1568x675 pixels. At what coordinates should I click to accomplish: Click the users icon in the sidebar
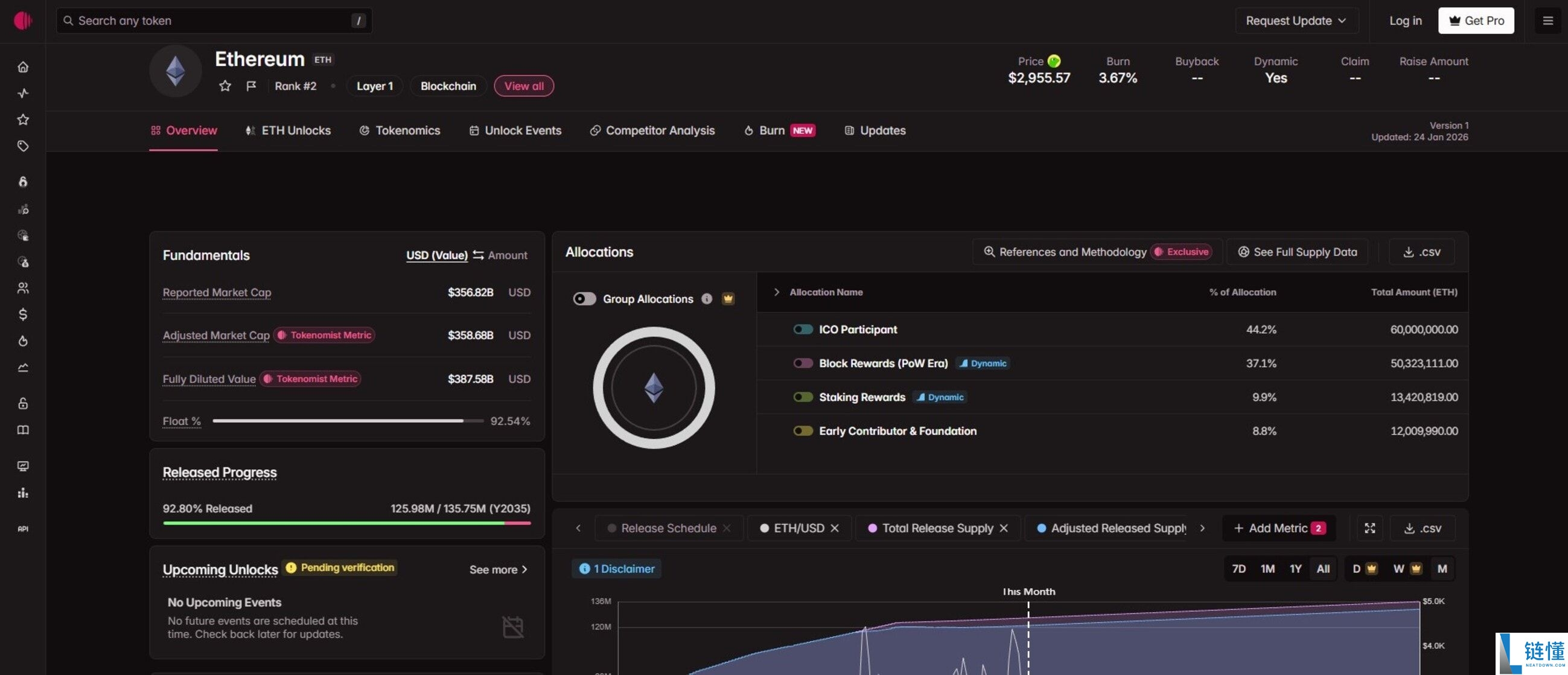[x=22, y=288]
